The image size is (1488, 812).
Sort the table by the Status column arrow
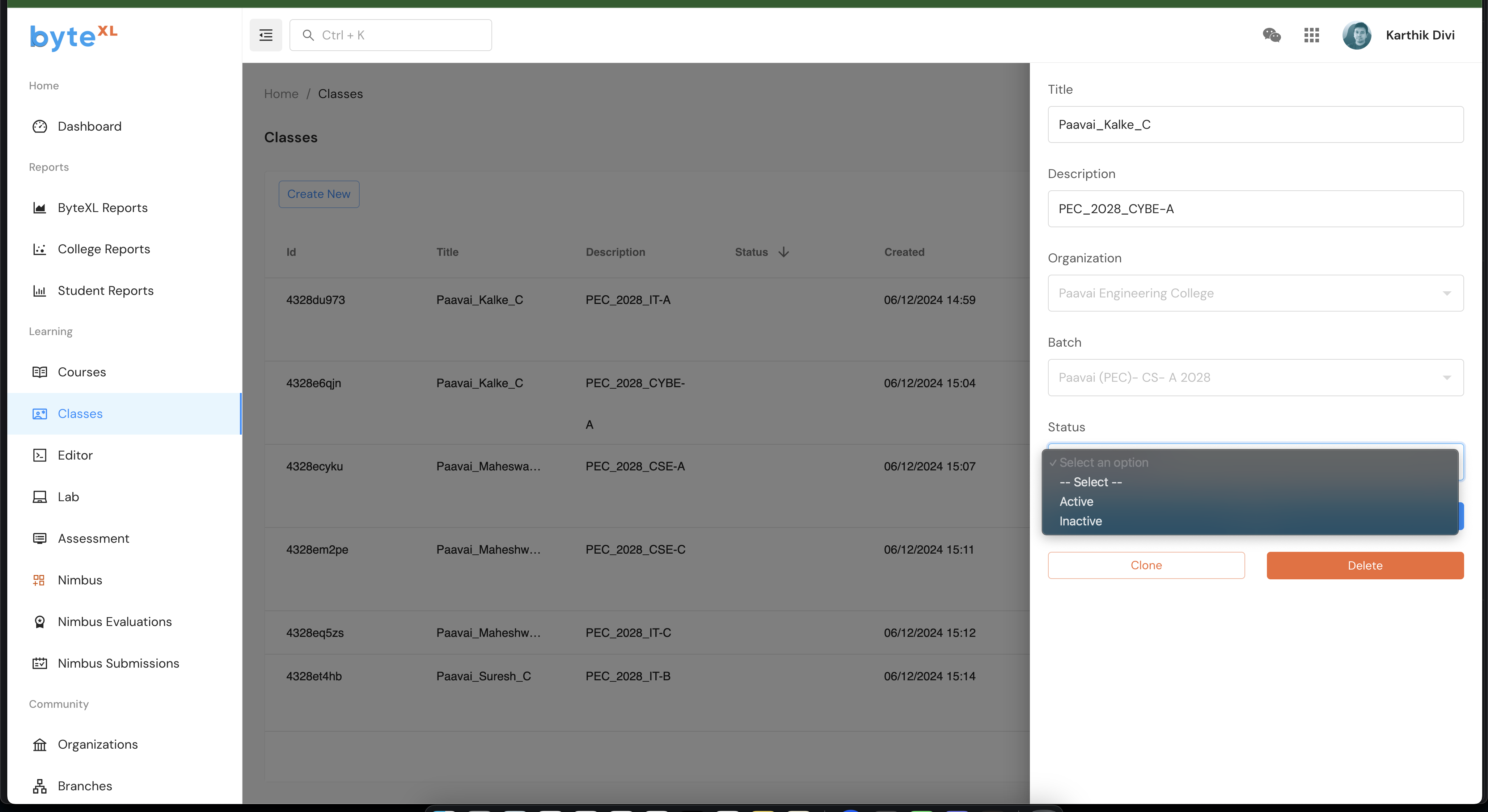(783, 252)
